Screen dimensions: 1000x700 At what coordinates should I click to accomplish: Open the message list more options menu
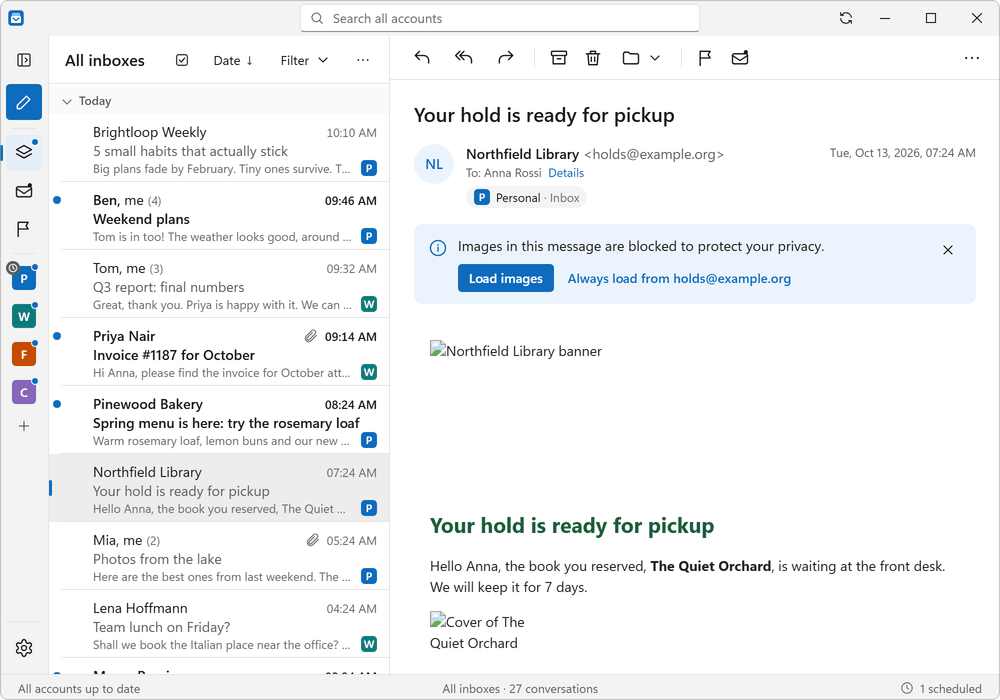pos(363,60)
